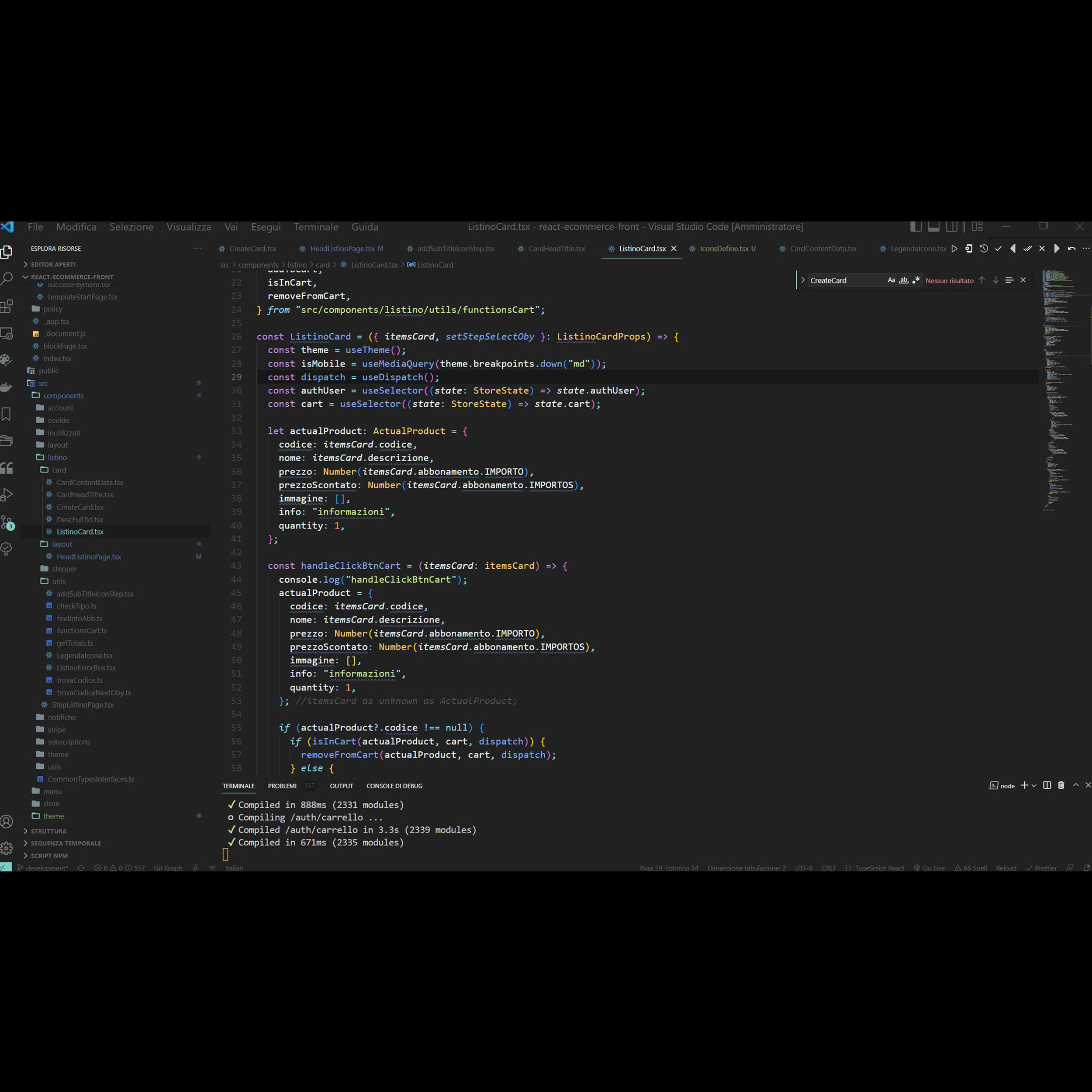The image size is (1092, 1092).
Task: Toggle Match Case in find widget
Action: tap(892, 280)
